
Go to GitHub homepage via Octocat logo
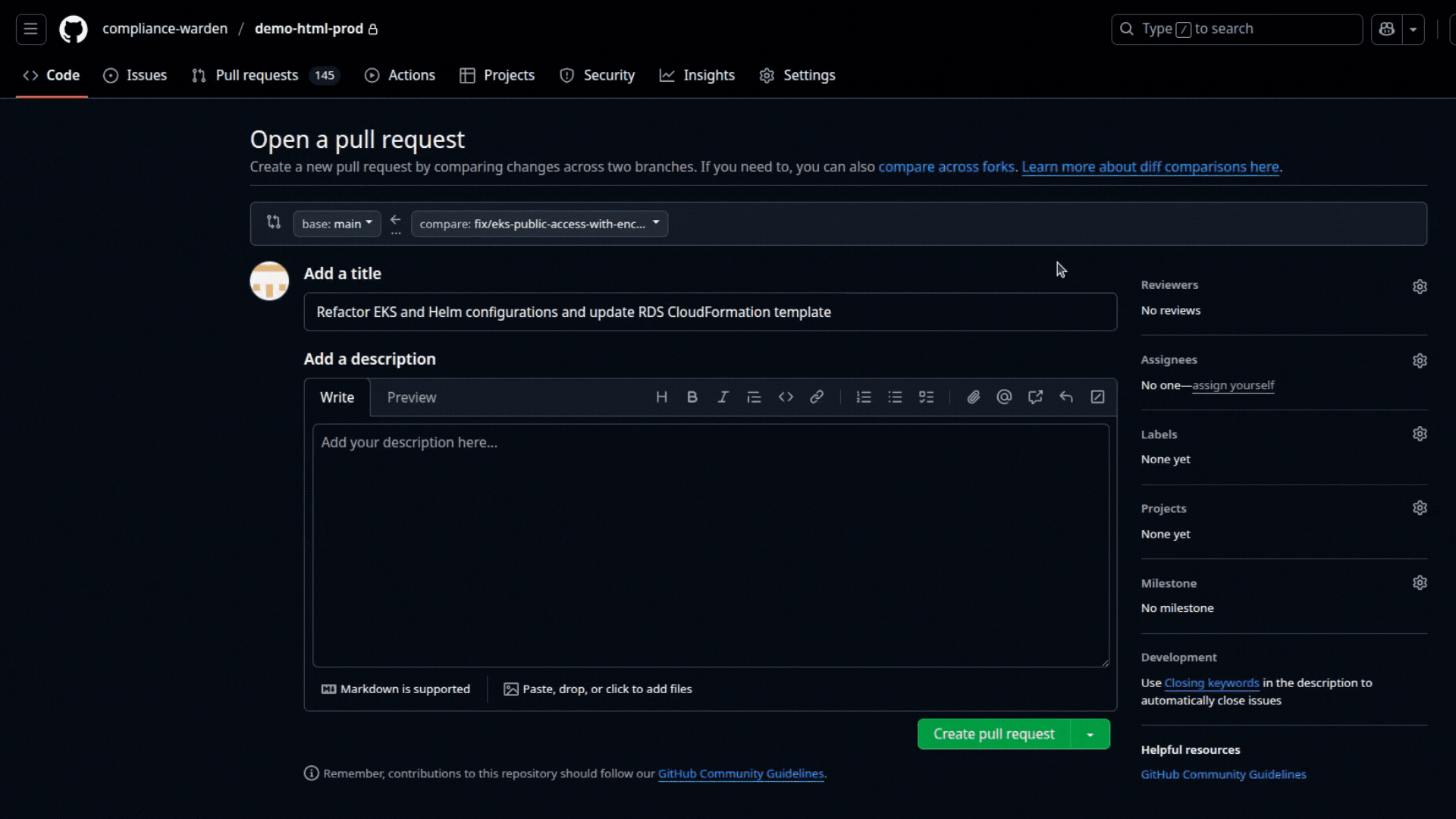(x=74, y=29)
